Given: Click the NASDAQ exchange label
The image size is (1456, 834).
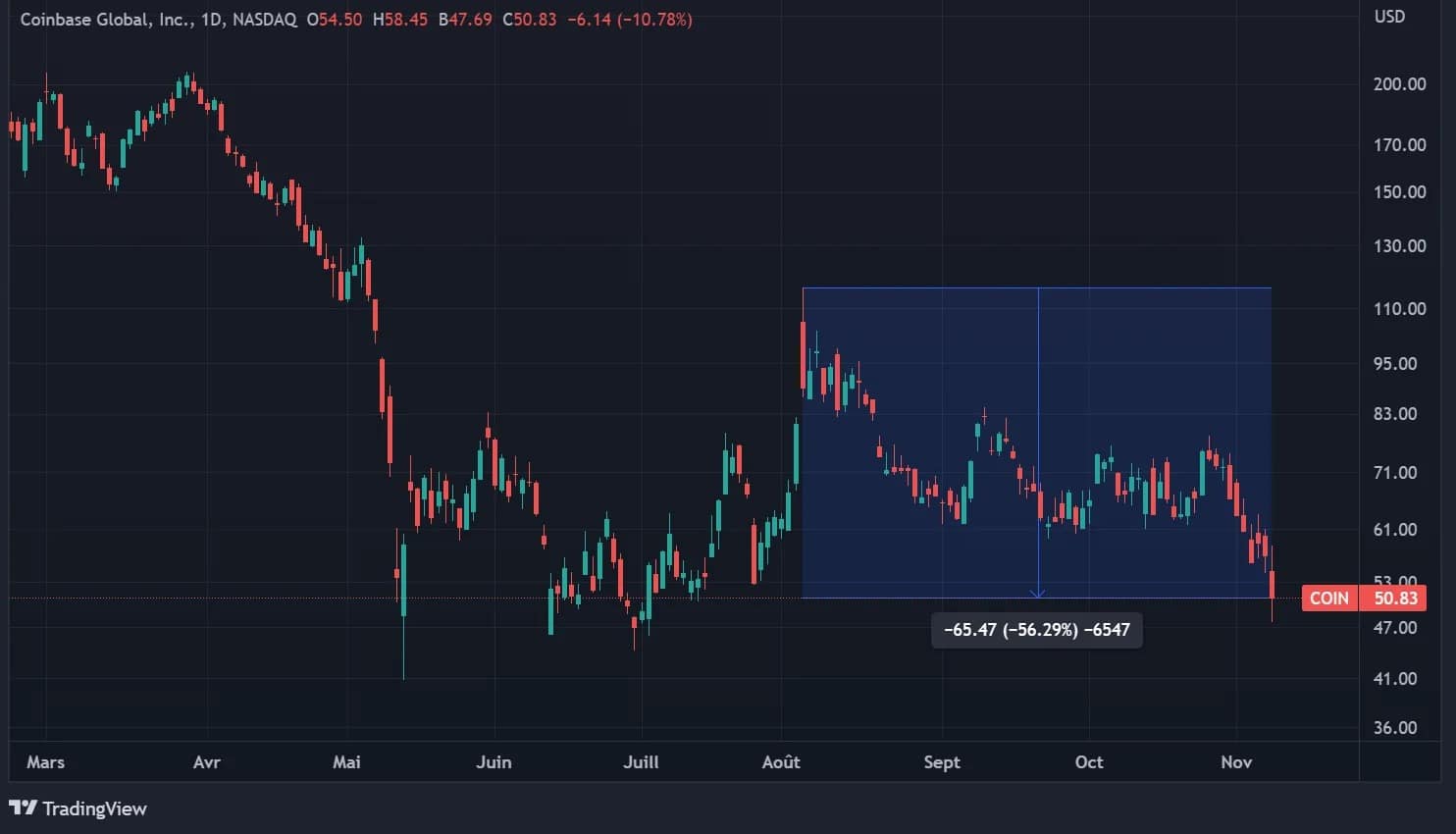Looking at the screenshot, I should (x=264, y=20).
